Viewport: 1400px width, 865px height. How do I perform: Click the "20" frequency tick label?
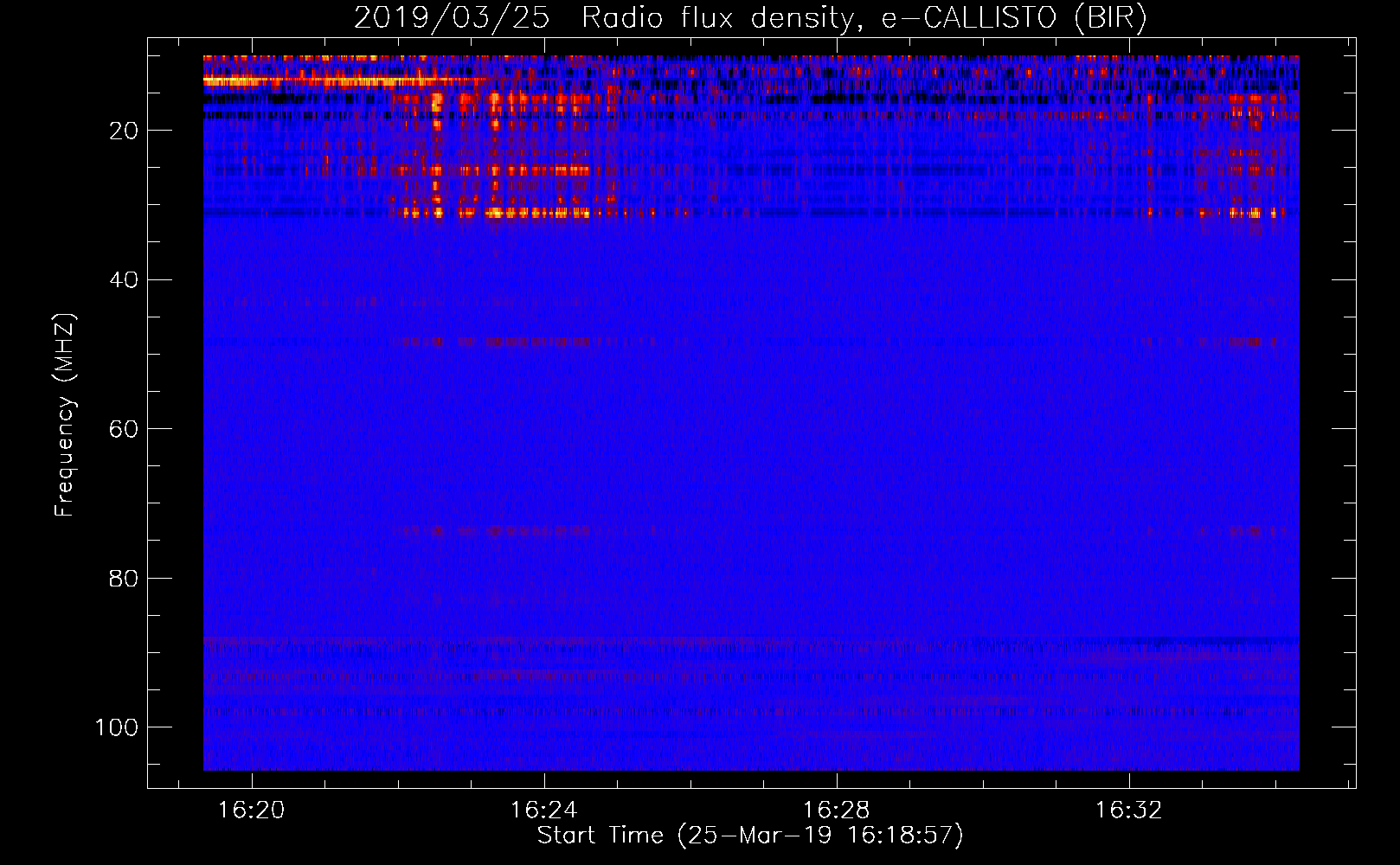124,131
